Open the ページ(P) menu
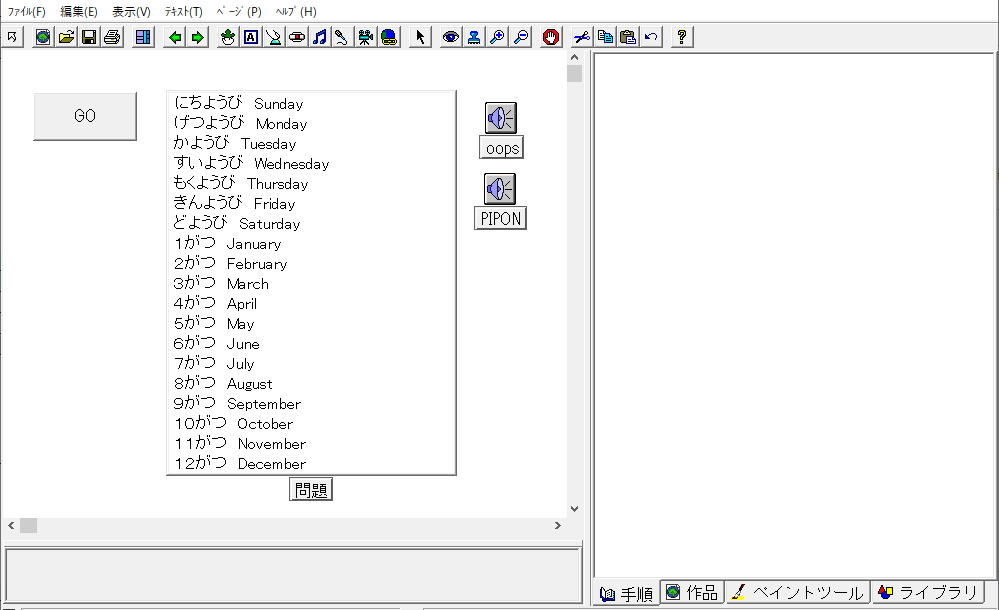 click(239, 11)
